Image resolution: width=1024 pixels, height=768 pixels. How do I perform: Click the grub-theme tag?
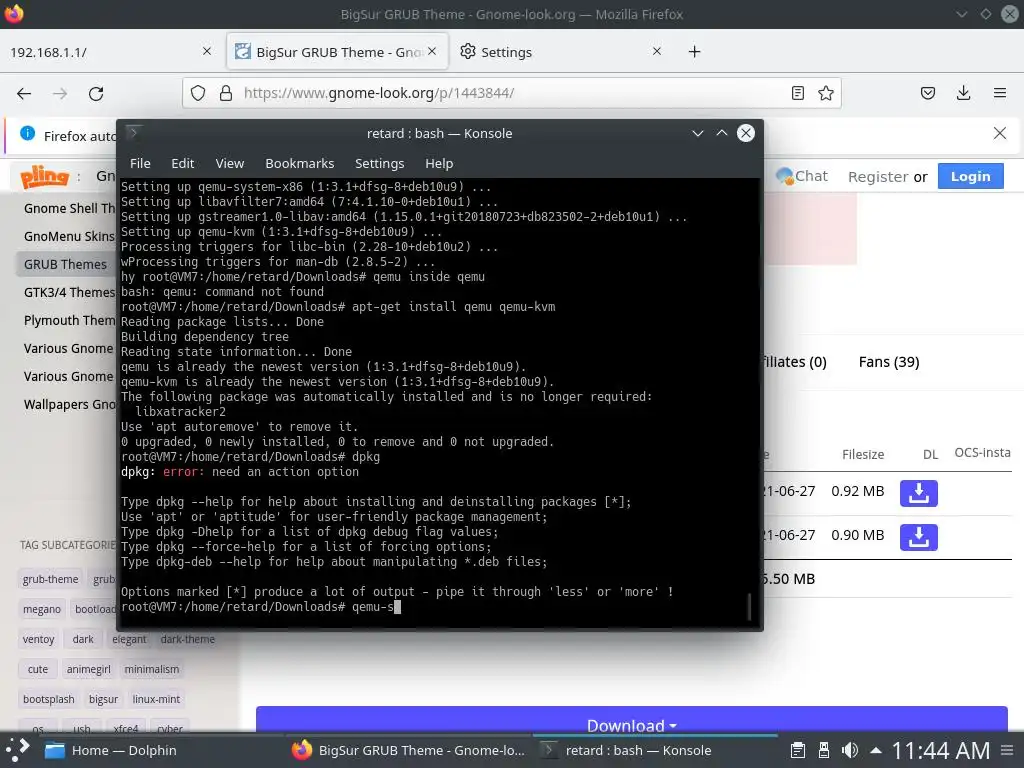(50, 579)
